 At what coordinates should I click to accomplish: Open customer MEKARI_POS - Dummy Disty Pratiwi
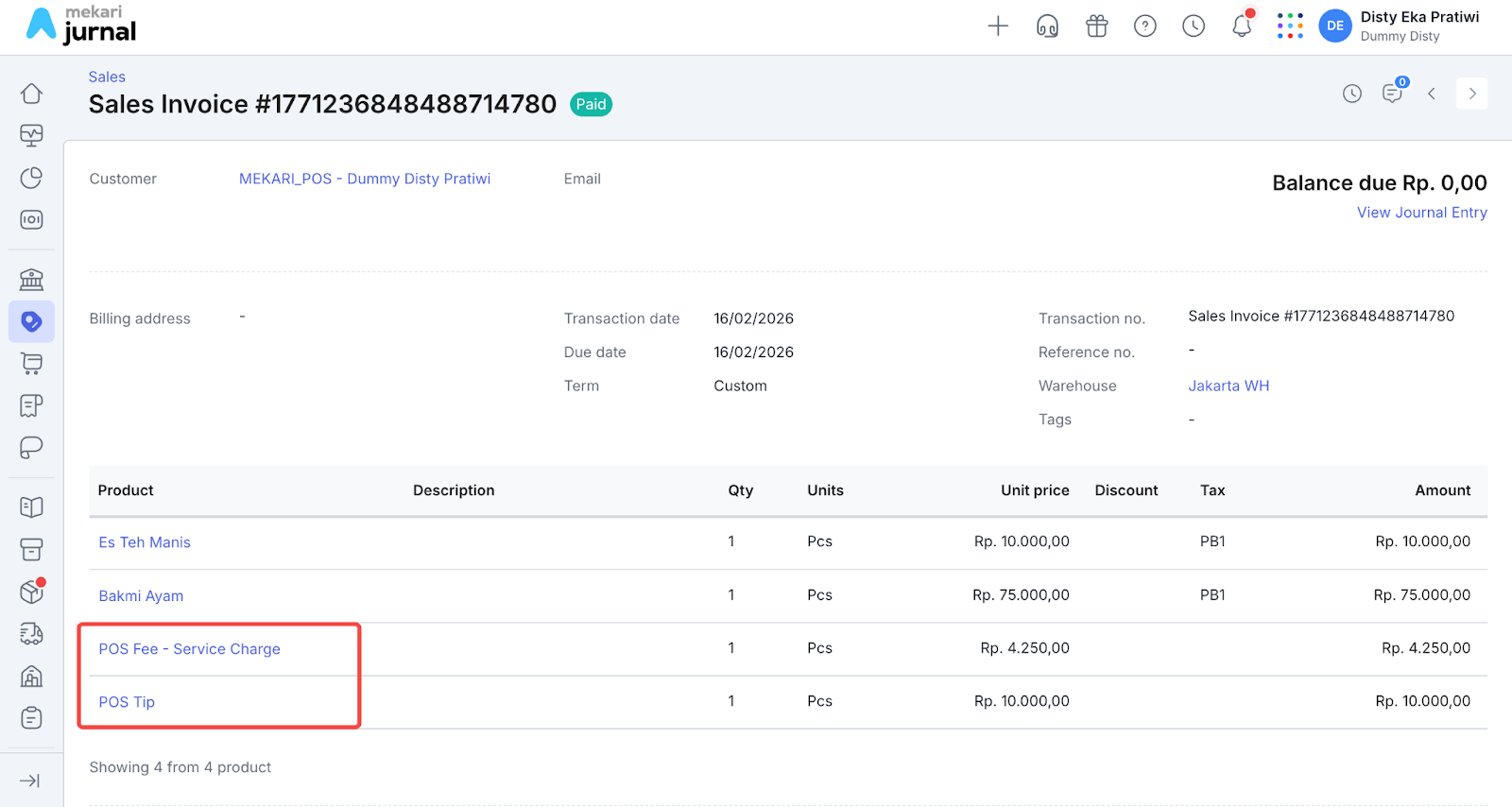point(364,179)
